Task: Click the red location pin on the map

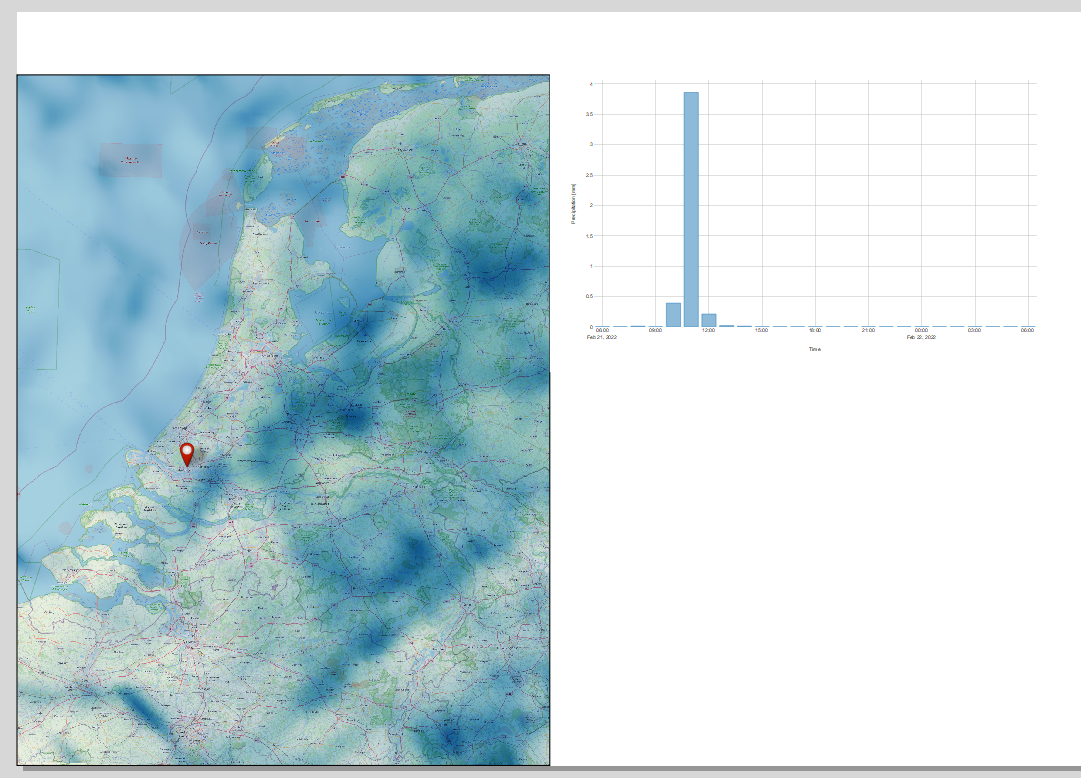Action: coord(187,455)
